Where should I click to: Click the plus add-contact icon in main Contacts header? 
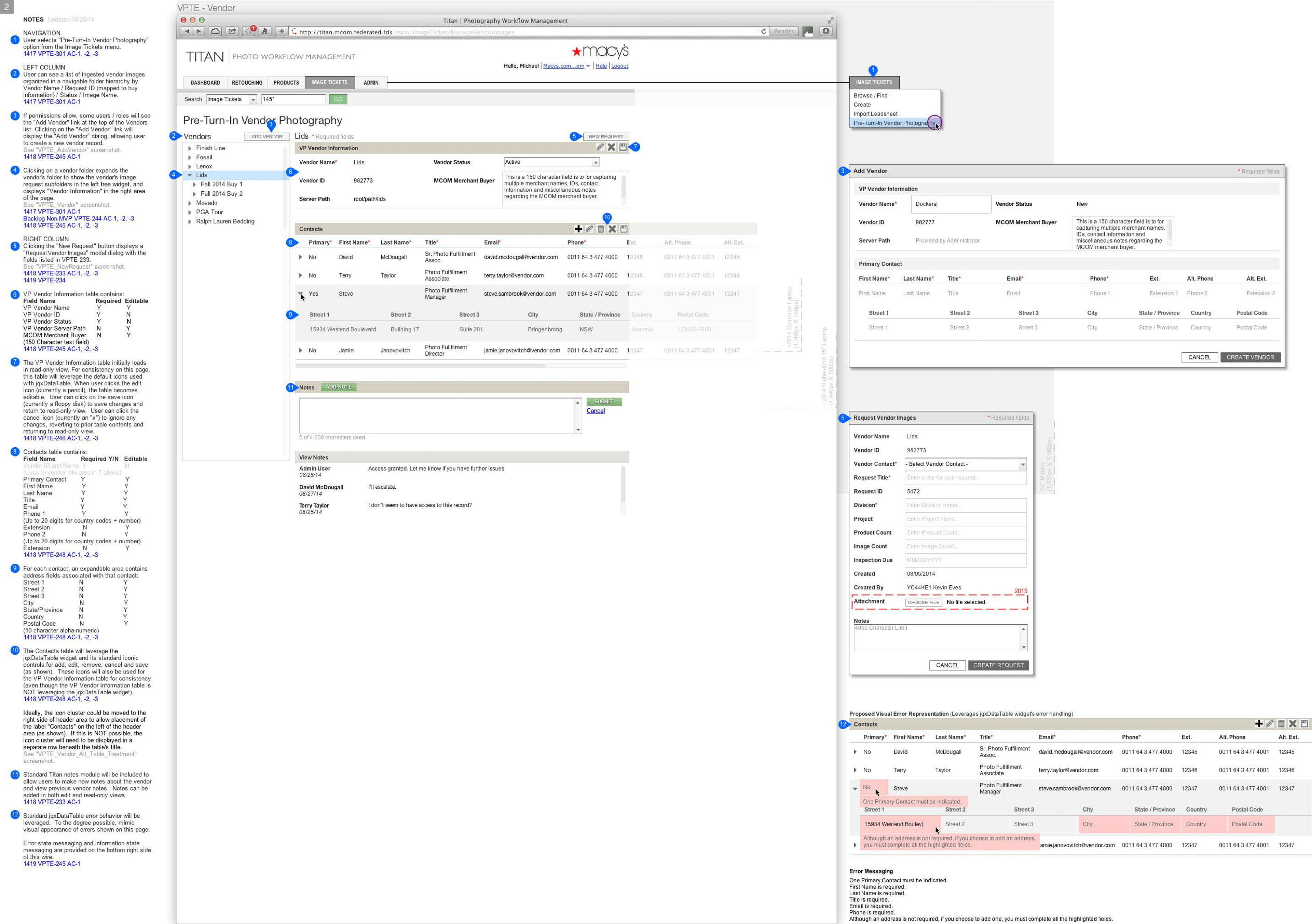[578, 229]
